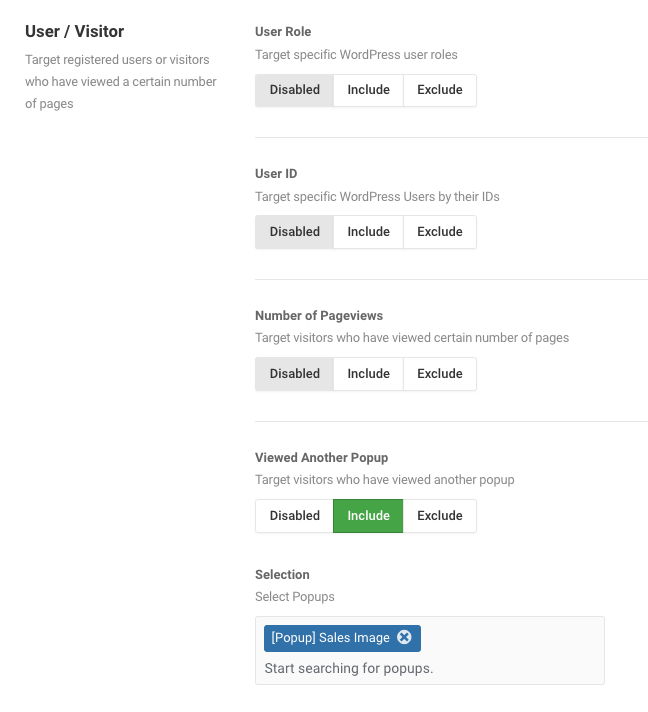This screenshot has width=648, height=712.
Task: Disable the Viewed Another Popup rule
Action: coord(294,516)
